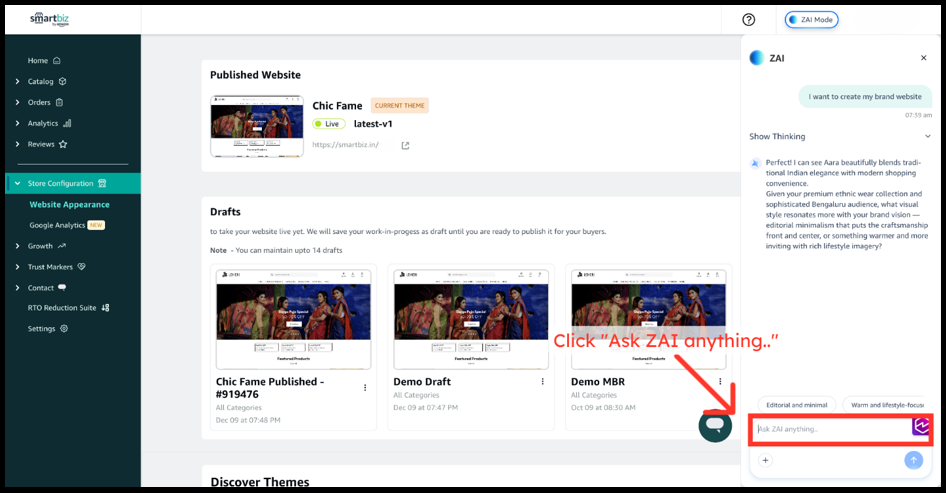Open the floating chat bubble icon
Viewport: 946px width, 493px height.
tap(715, 425)
